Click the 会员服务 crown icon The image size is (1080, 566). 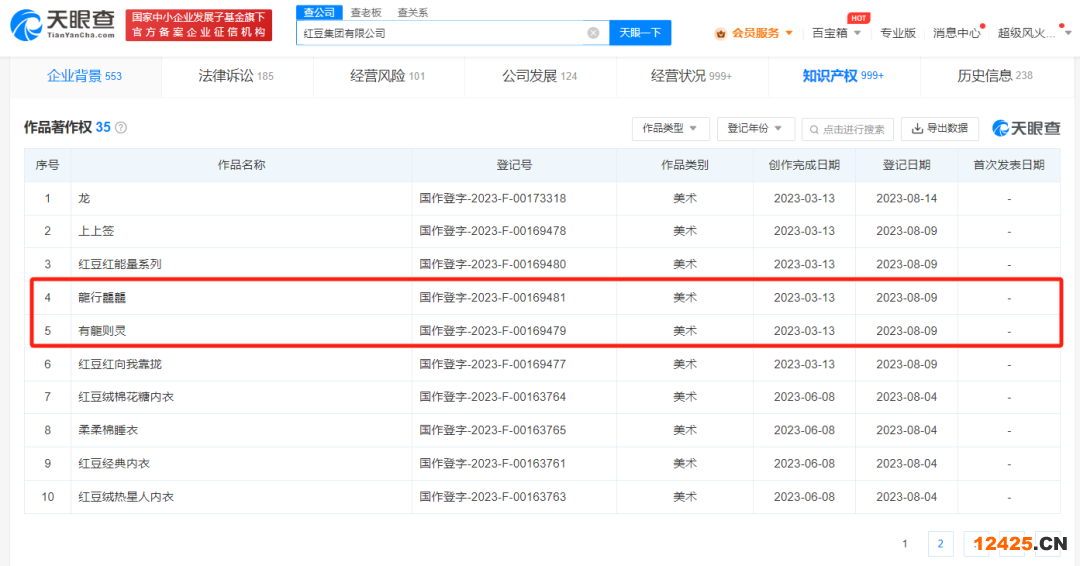pos(720,33)
